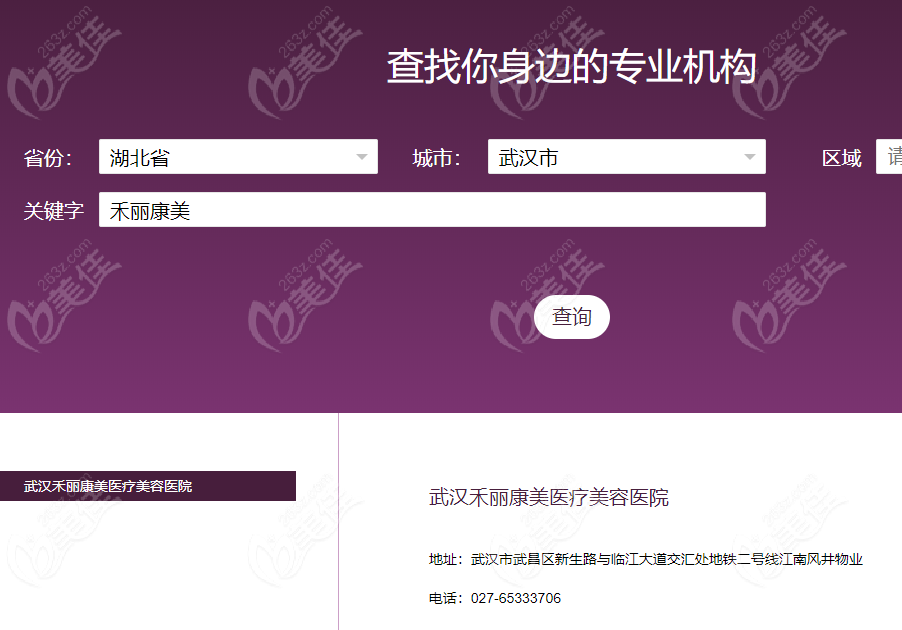Click the 关键字 label
This screenshot has width=902, height=630.
(x=53, y=211)
